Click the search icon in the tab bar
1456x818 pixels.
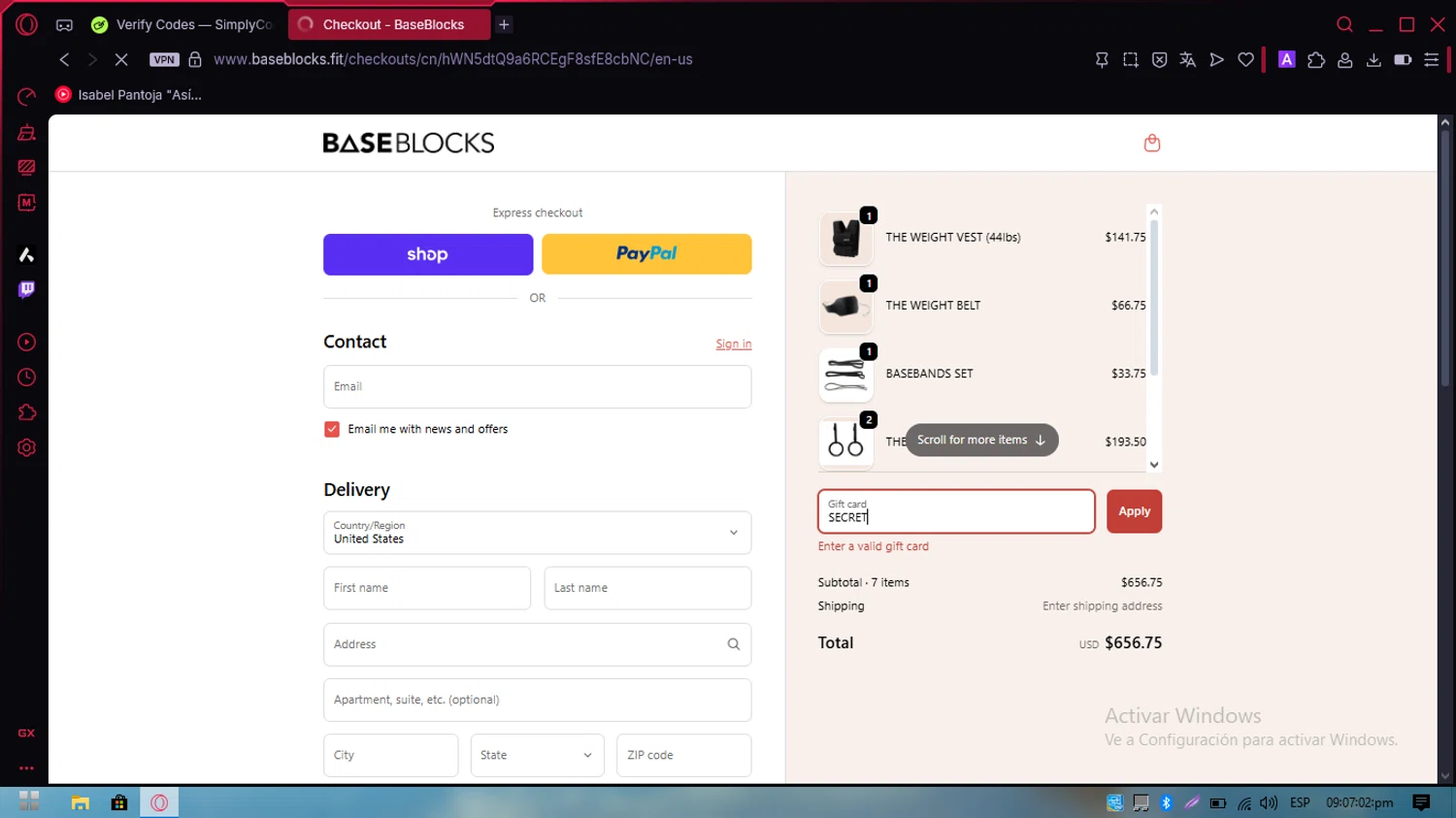click(x=1344, y=24)
